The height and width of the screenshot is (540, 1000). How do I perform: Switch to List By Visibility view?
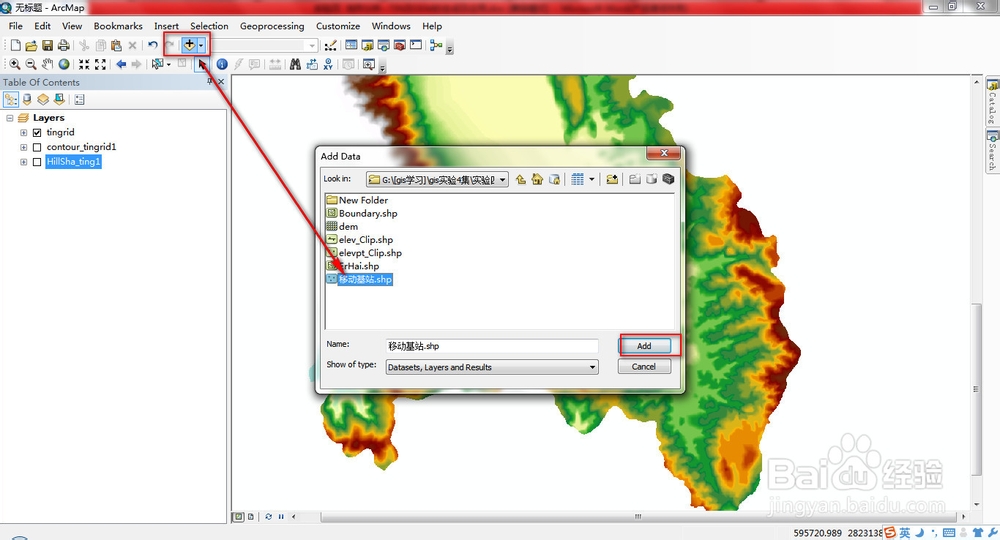click(x=43, y=99)
